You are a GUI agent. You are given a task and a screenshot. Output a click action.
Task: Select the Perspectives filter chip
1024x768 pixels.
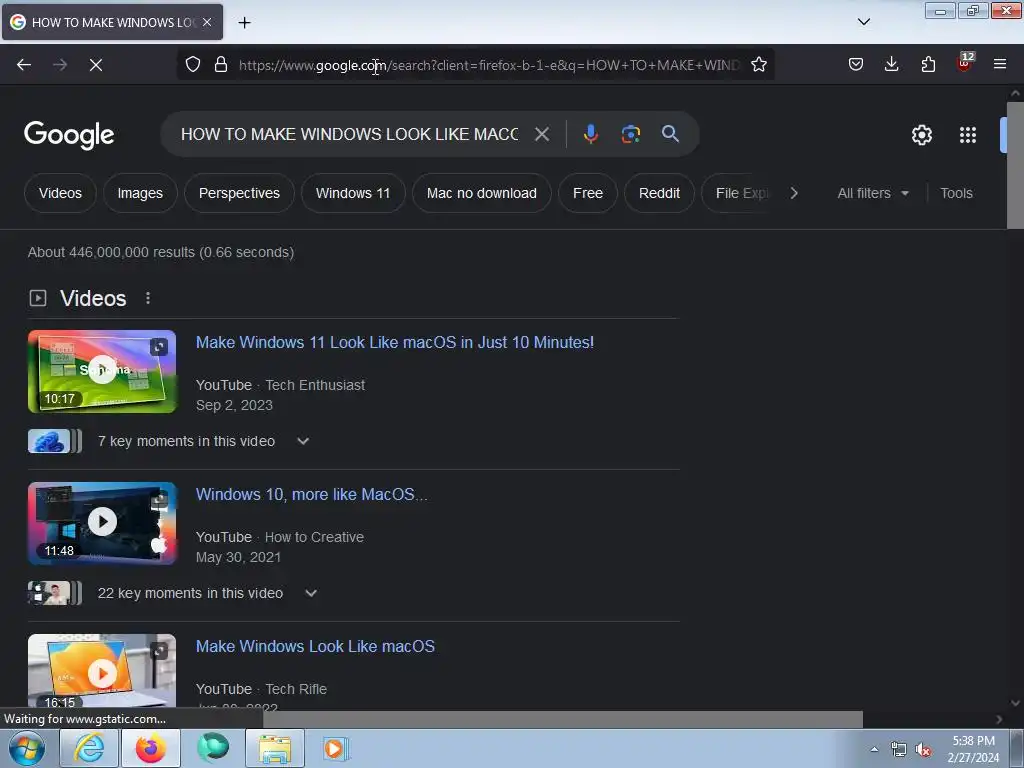click(239, 193)
